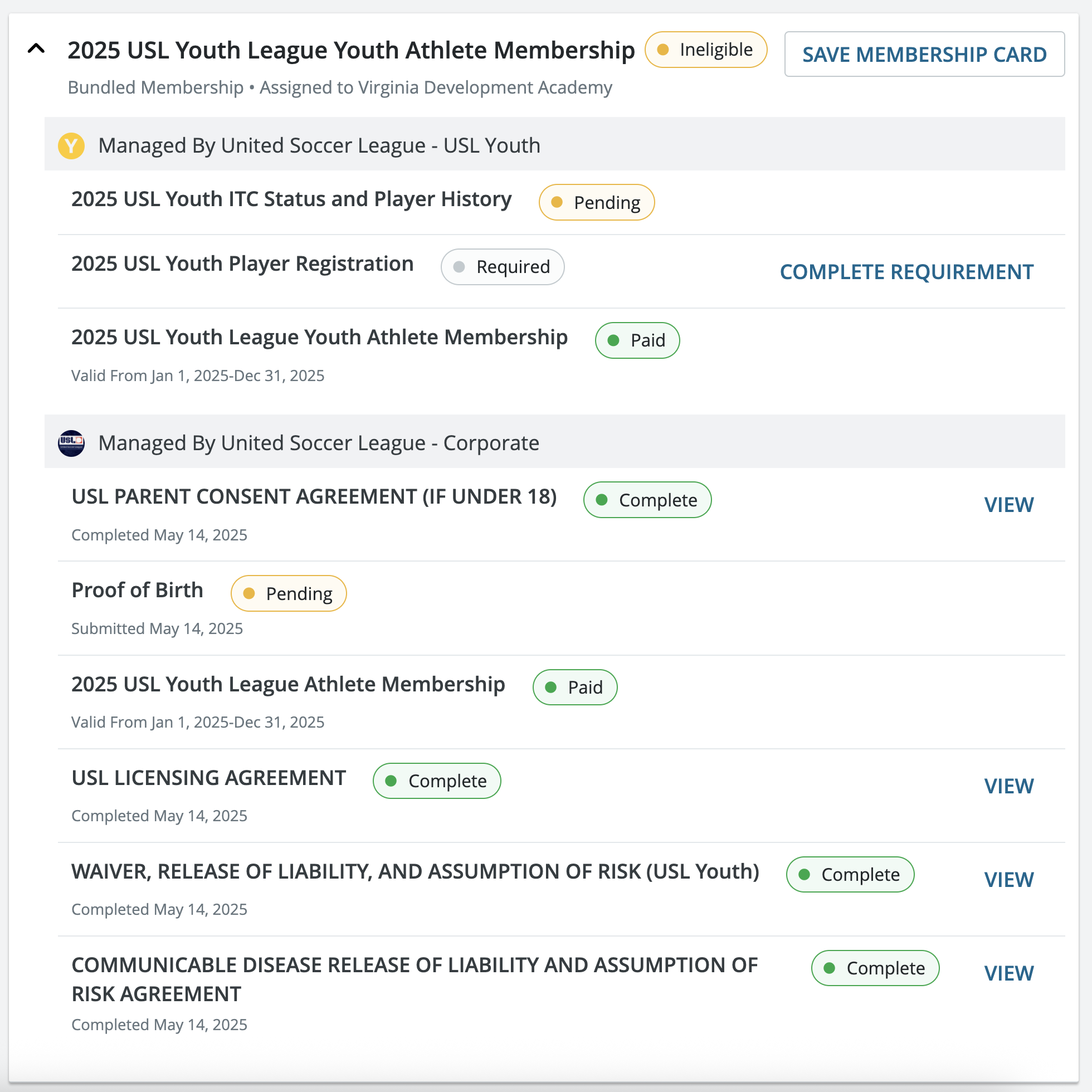Viewport: 1092px width, 1092px height.
Task: View the USL Parent Consent Agreement
Action: point(1009,505)
